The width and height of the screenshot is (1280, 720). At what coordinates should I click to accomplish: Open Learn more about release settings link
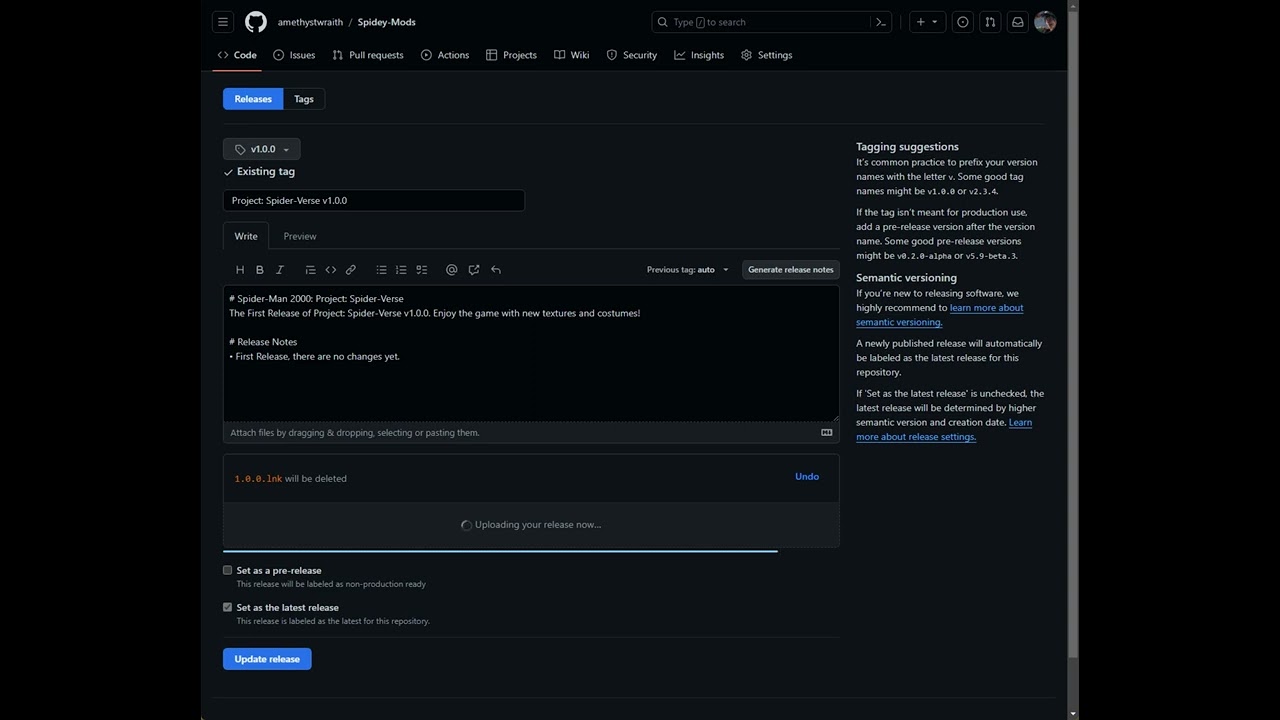pyautogui.click(x=944, y=430)
